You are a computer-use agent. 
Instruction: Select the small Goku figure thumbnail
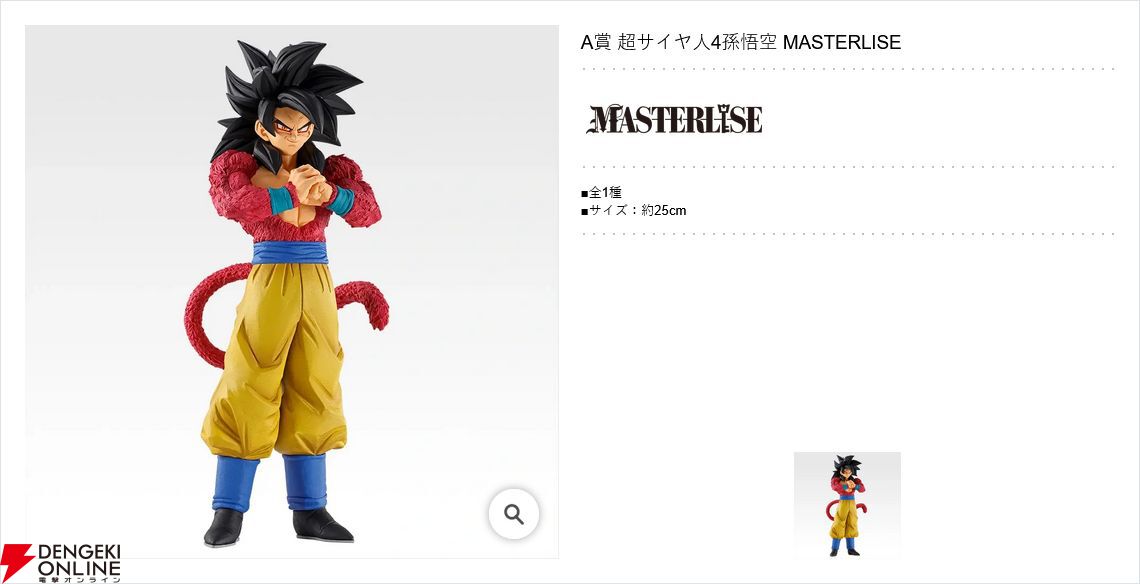tap(847, 505)
